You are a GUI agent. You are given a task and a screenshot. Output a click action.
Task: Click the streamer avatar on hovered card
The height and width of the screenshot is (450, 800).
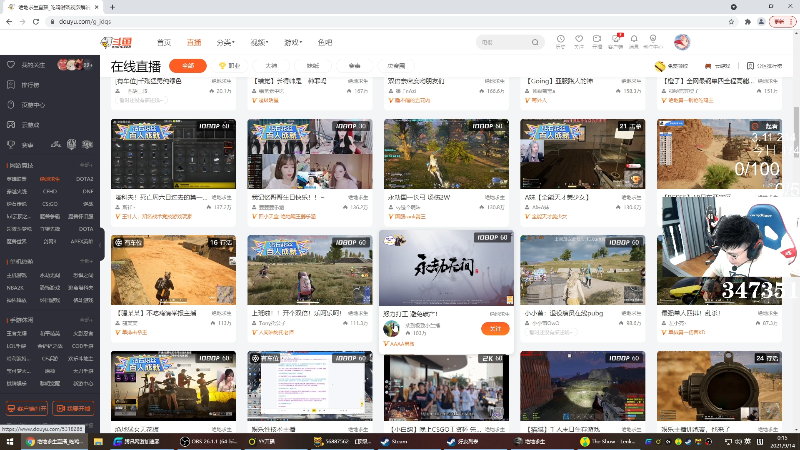(391, 329)
